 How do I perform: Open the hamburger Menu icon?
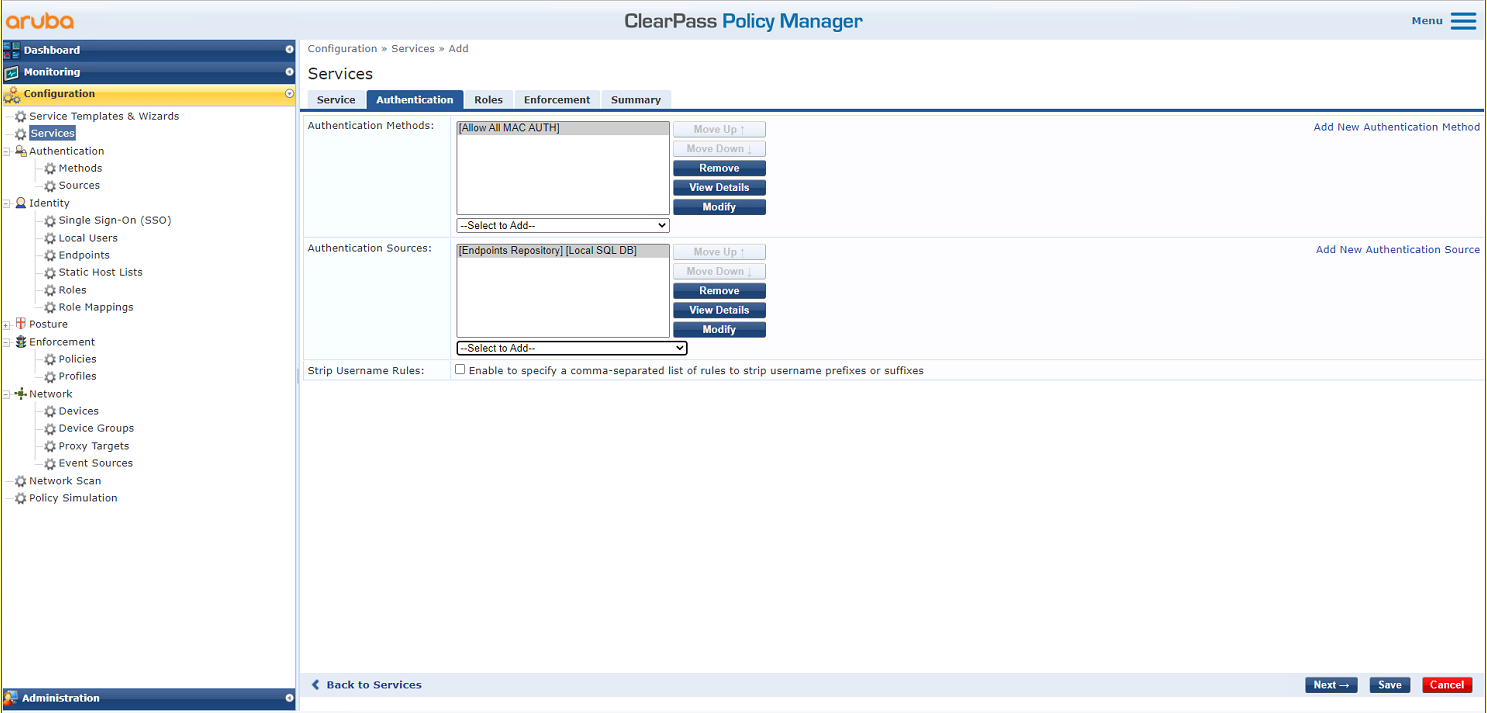[x=1463, y=21]
